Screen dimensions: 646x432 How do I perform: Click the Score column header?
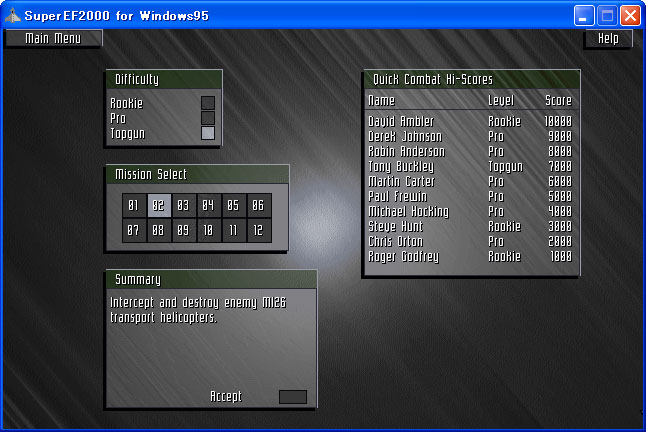[x=558, y=100]
